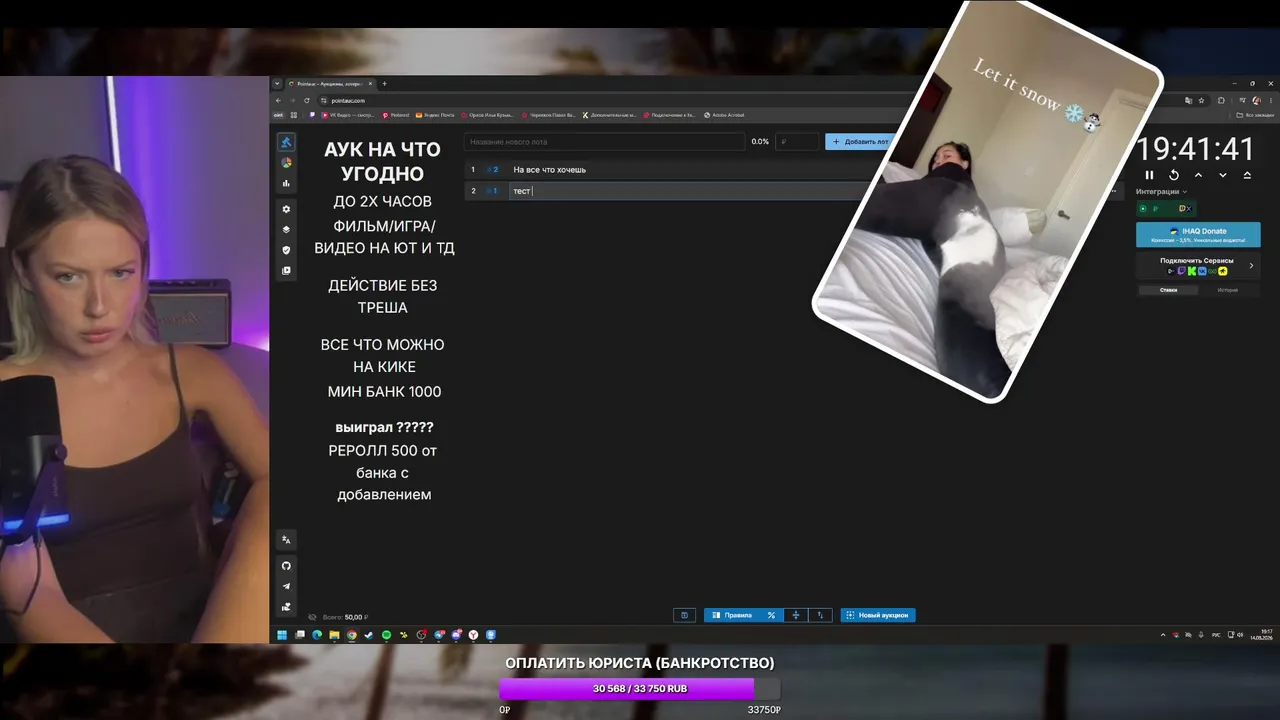Screen dimensions: 1280x720
Task: Open File Explorer from the taskbar
Action: pyautogui.click(x=334, y=635)
